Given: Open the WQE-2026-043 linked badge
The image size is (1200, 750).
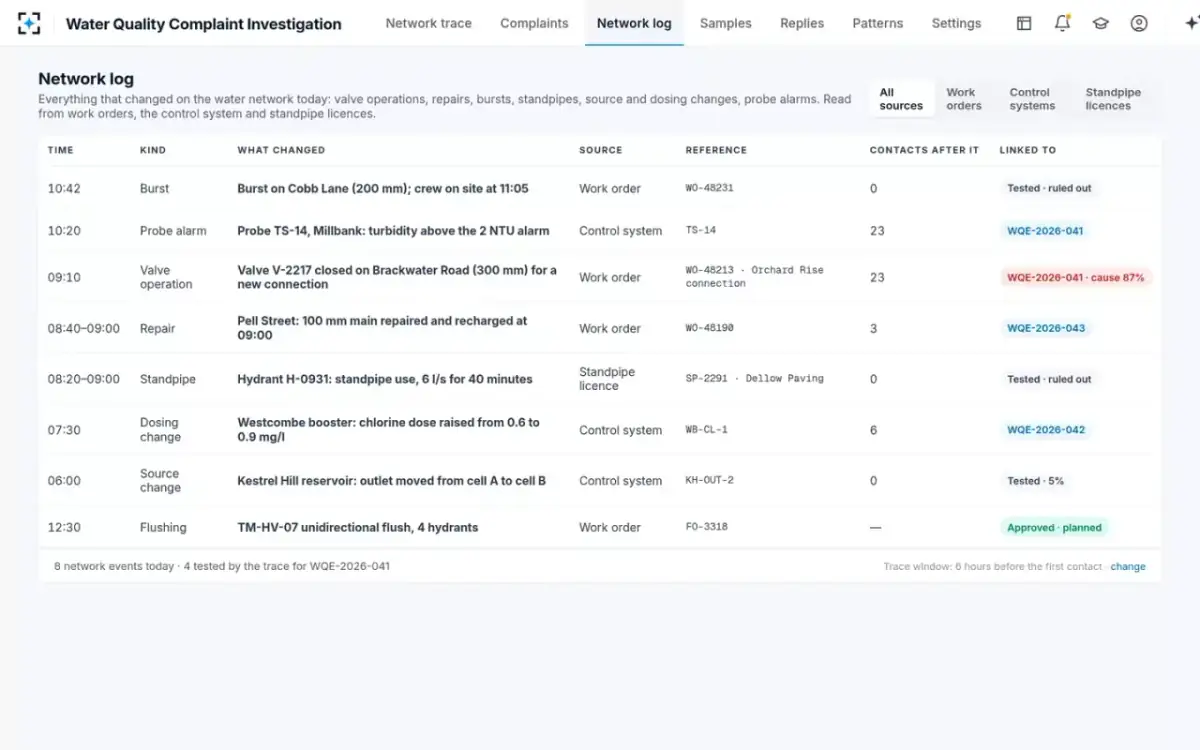Looking at the screenshot, I should pos(1045,328).
